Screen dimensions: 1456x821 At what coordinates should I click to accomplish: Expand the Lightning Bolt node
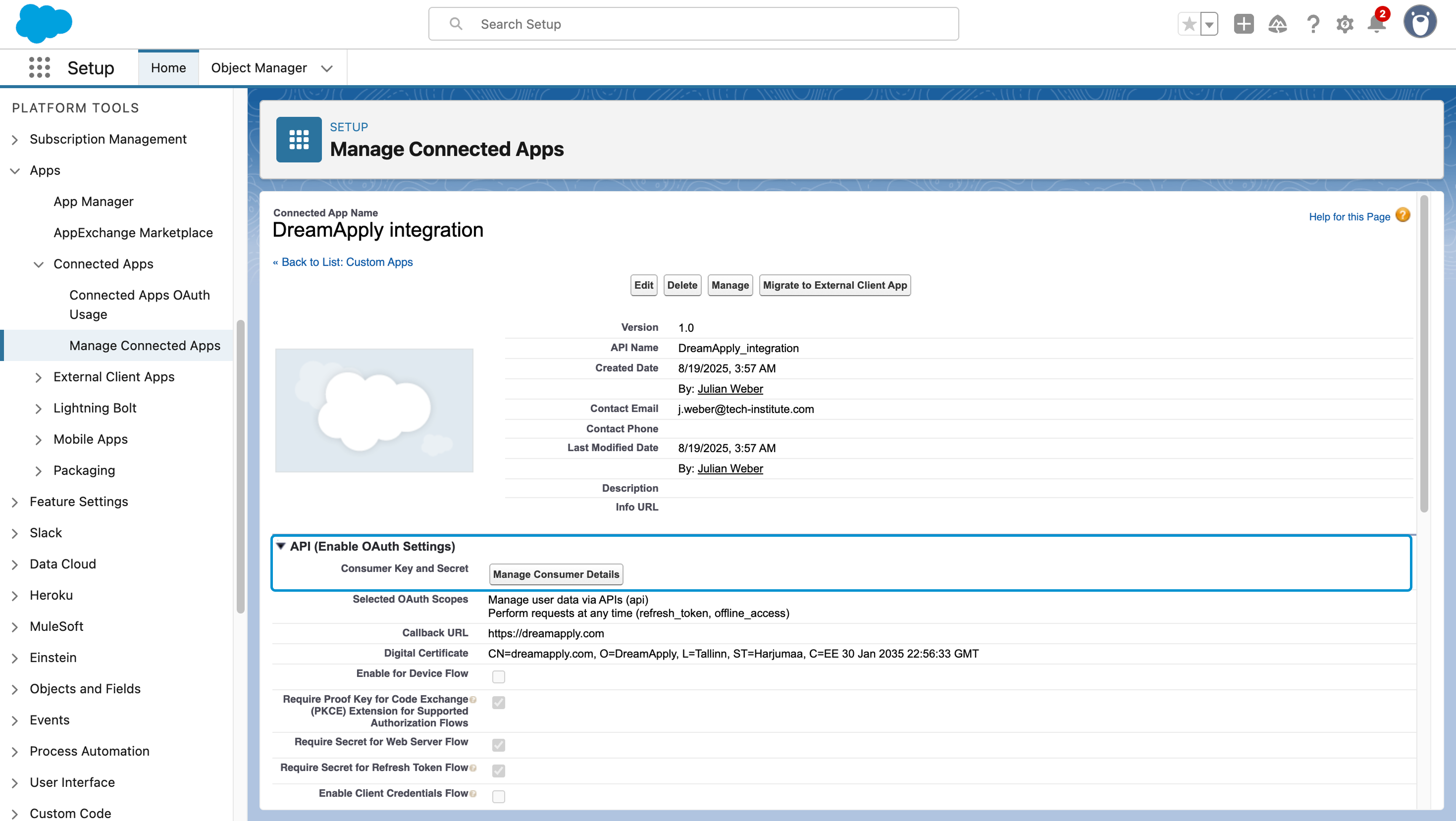tap(39, 409)
